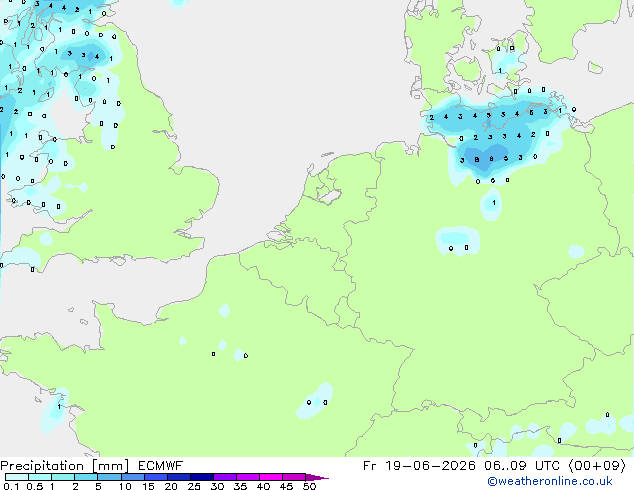The width and height of the screenshot is (634, 490).
Task: Click the 'Fr' weekday label
Action: [x=370, y=466]
